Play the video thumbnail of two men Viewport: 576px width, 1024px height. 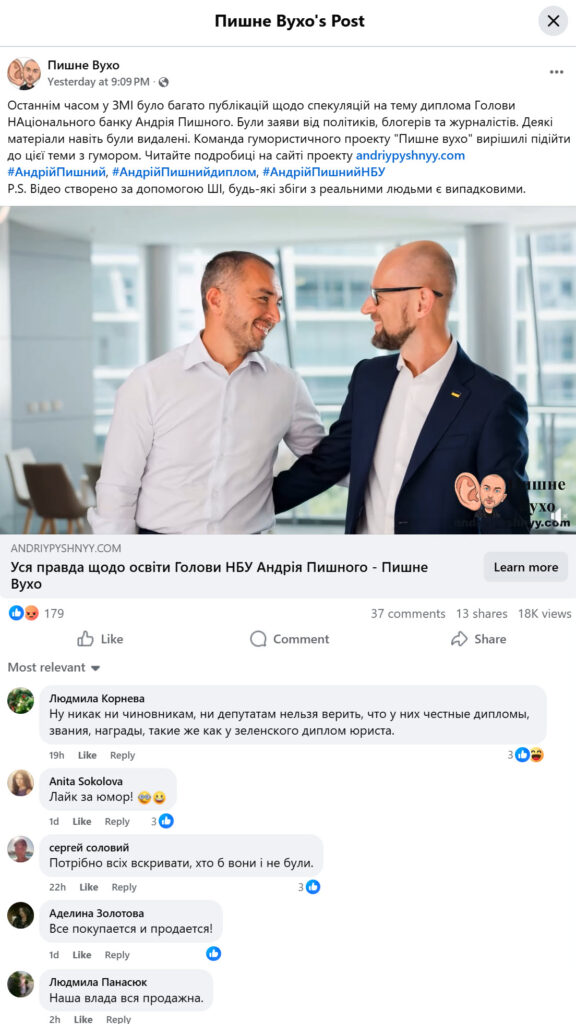(288, 370)
